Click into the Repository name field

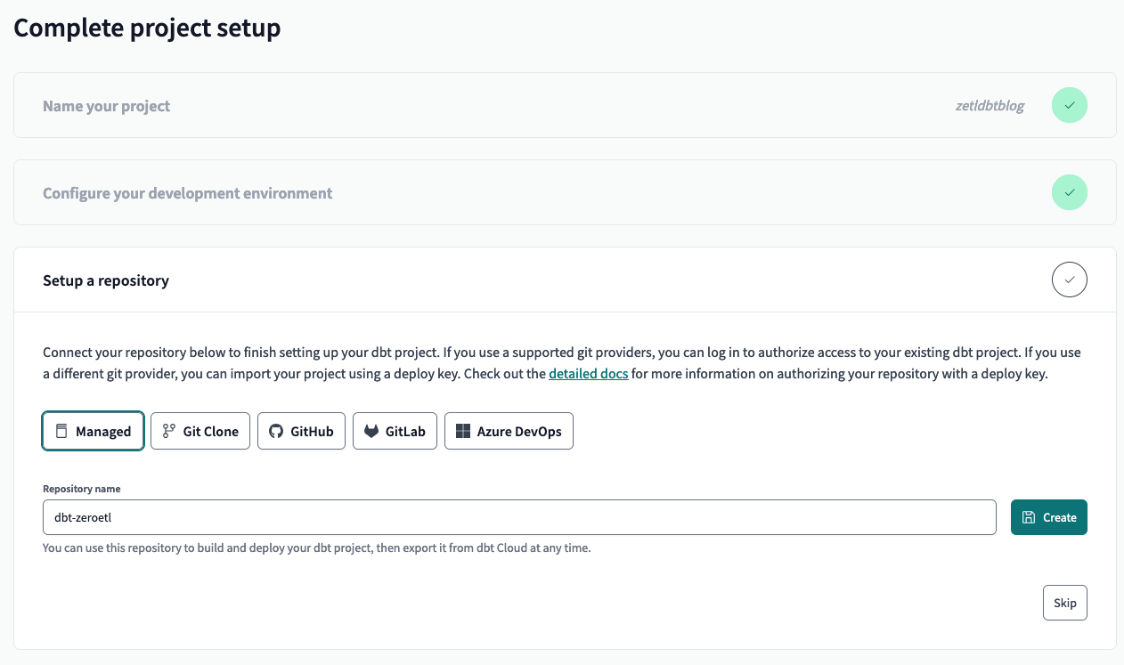pos(519,517)
